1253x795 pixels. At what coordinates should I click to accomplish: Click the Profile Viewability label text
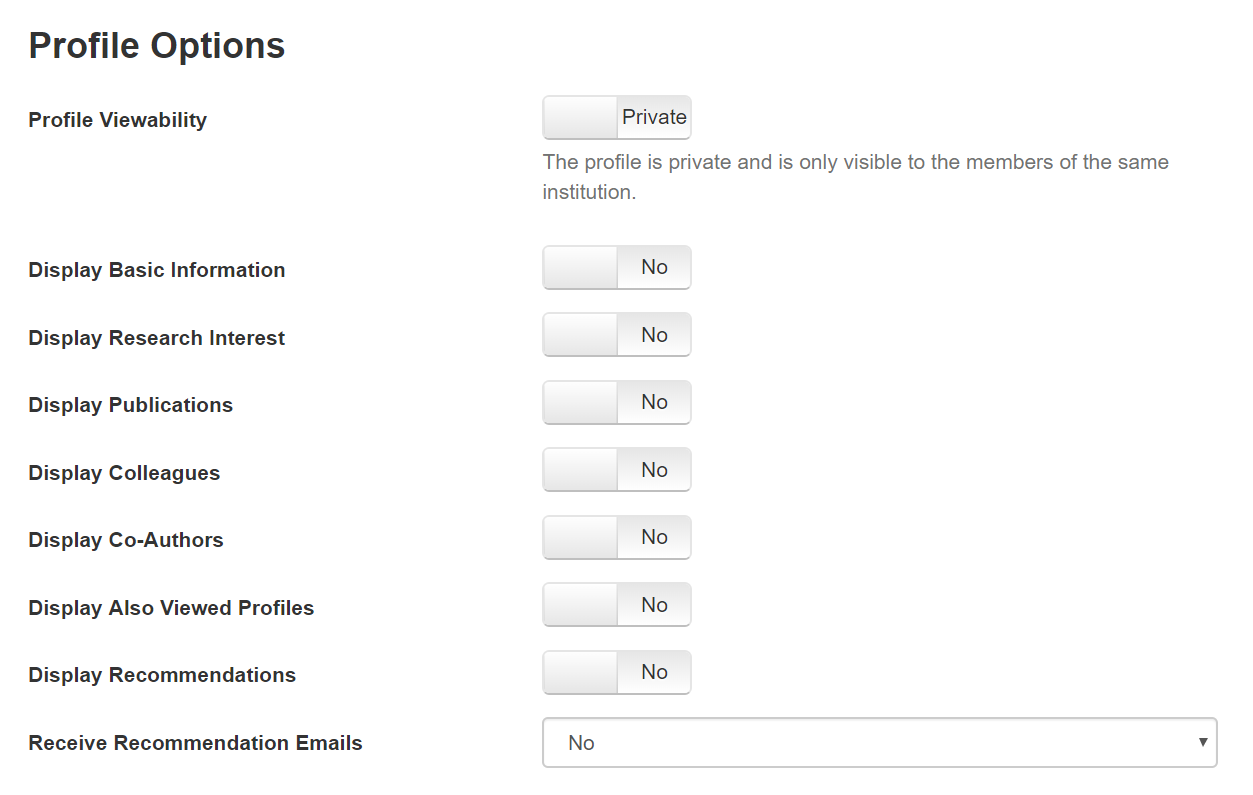point(118,120)
